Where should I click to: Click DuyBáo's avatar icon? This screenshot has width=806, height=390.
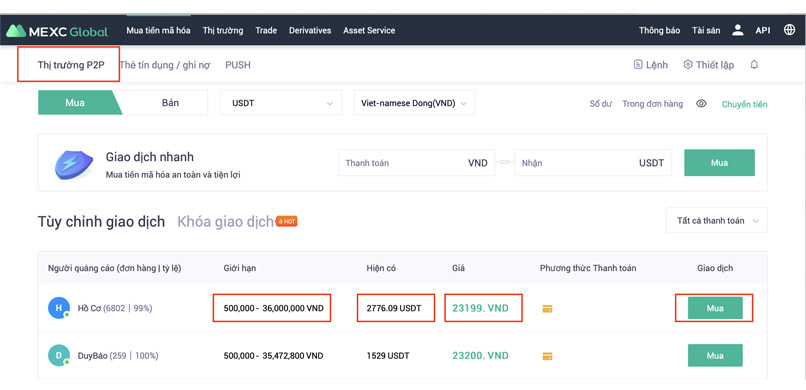point(59,355)
